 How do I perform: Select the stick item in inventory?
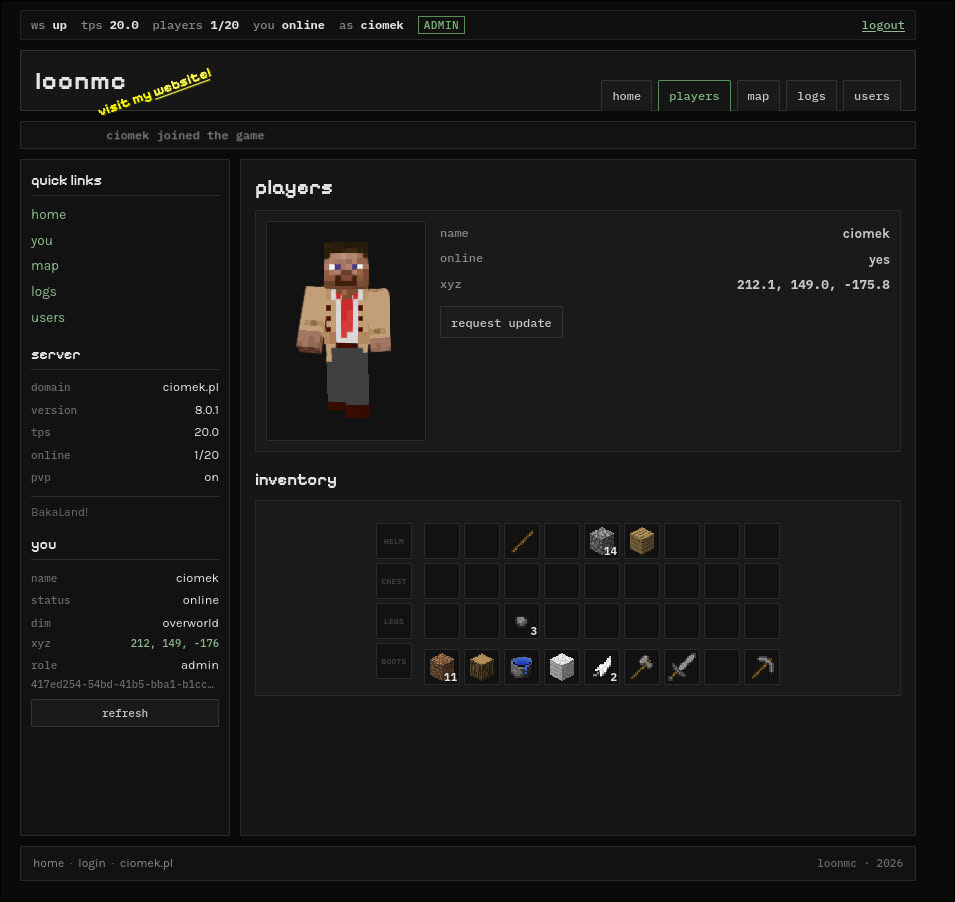point(522,541)
